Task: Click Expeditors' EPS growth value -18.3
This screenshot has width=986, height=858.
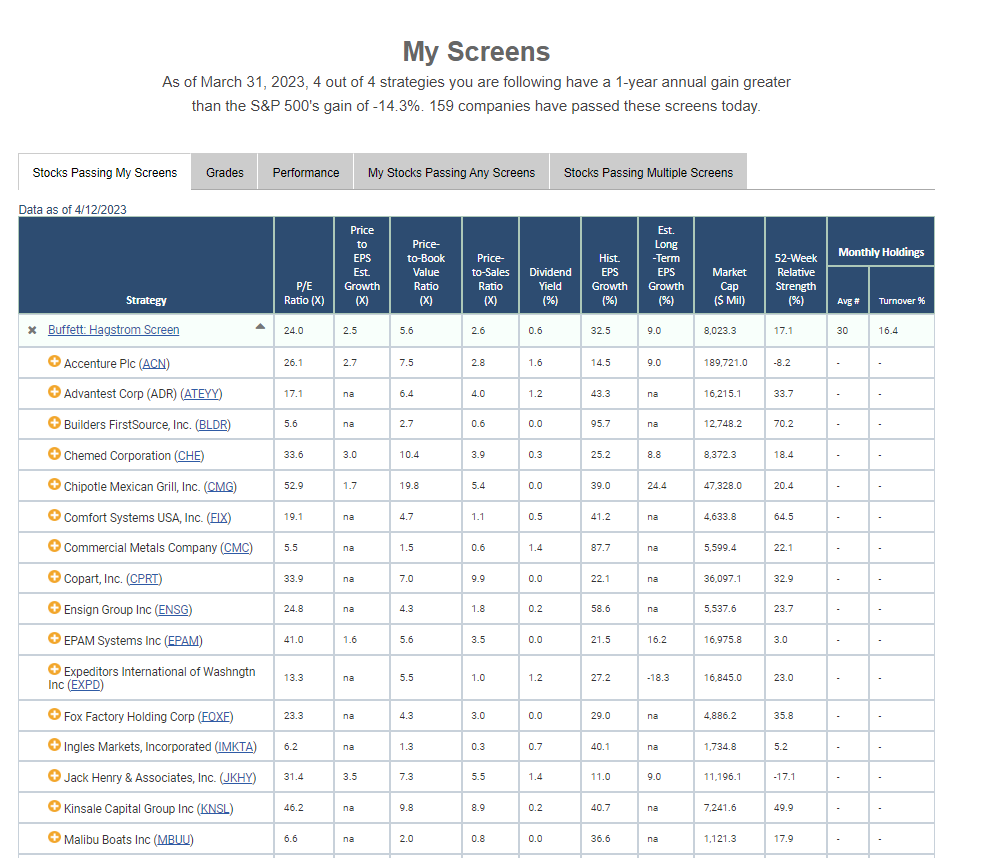Action: (x=658, y=678)
